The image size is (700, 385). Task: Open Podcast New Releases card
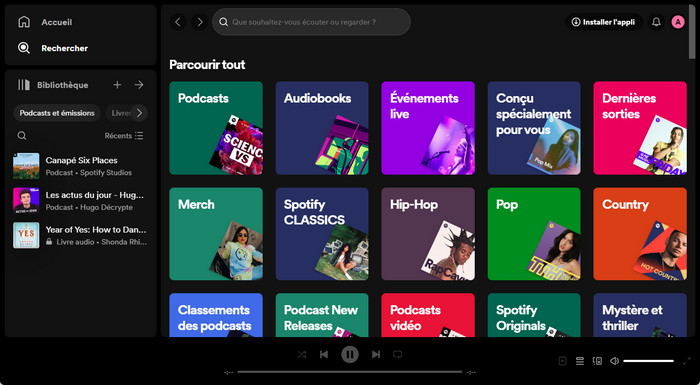[322, 315]
